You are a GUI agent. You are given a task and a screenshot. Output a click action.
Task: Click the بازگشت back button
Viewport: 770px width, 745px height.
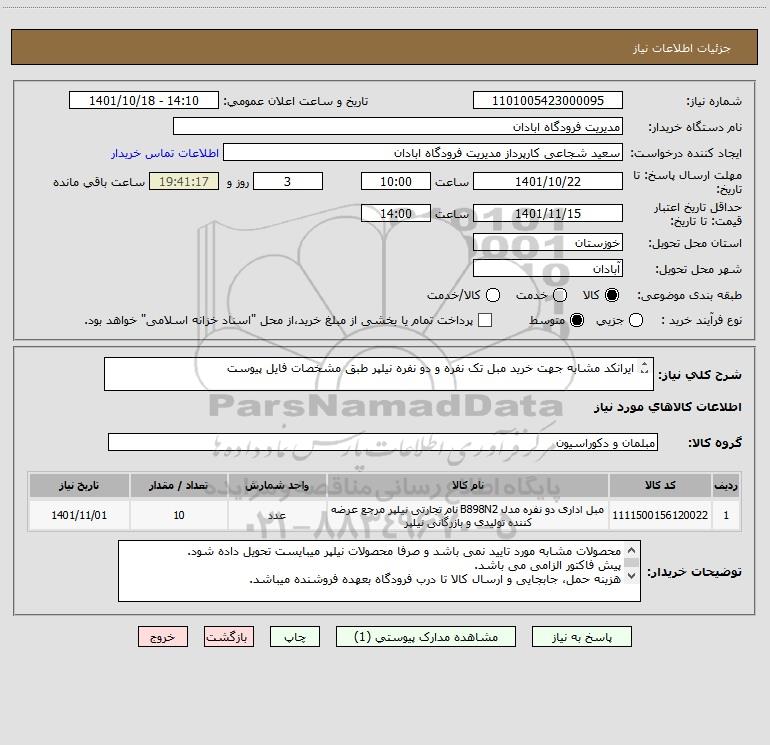(x=229, y=637)
